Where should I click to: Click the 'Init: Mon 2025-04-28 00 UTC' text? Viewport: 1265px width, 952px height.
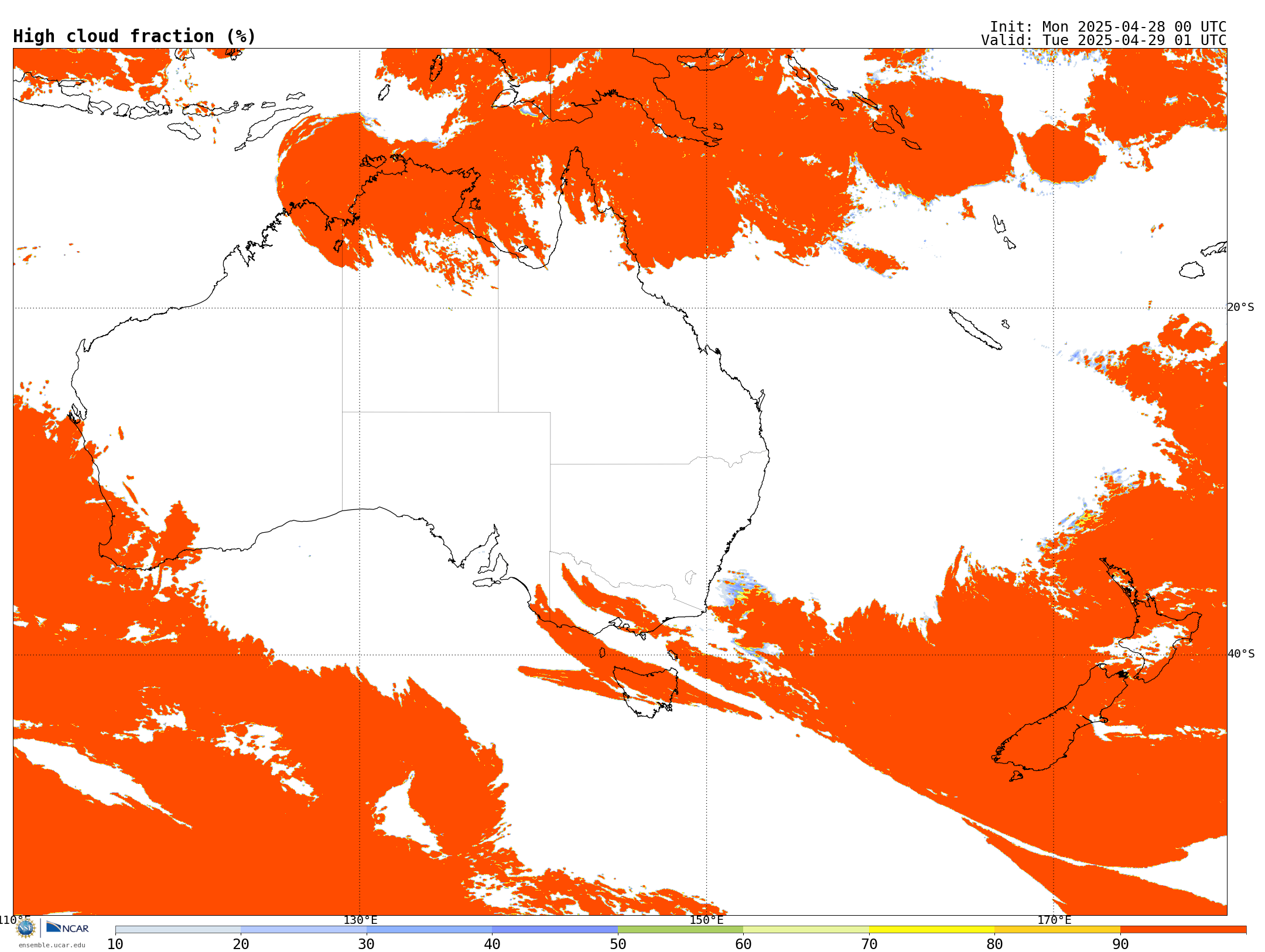[1108, 27]
